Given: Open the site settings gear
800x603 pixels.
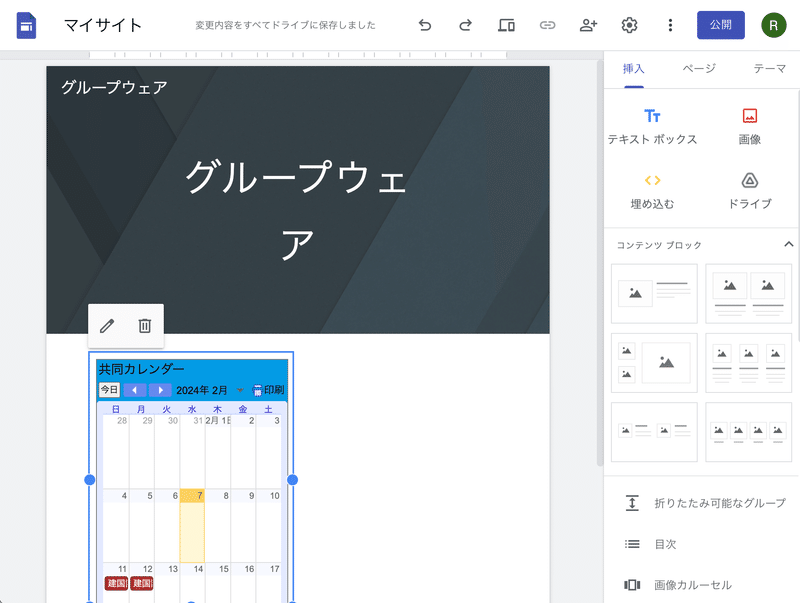Looking at the screenshot, I should click(629, 25).
